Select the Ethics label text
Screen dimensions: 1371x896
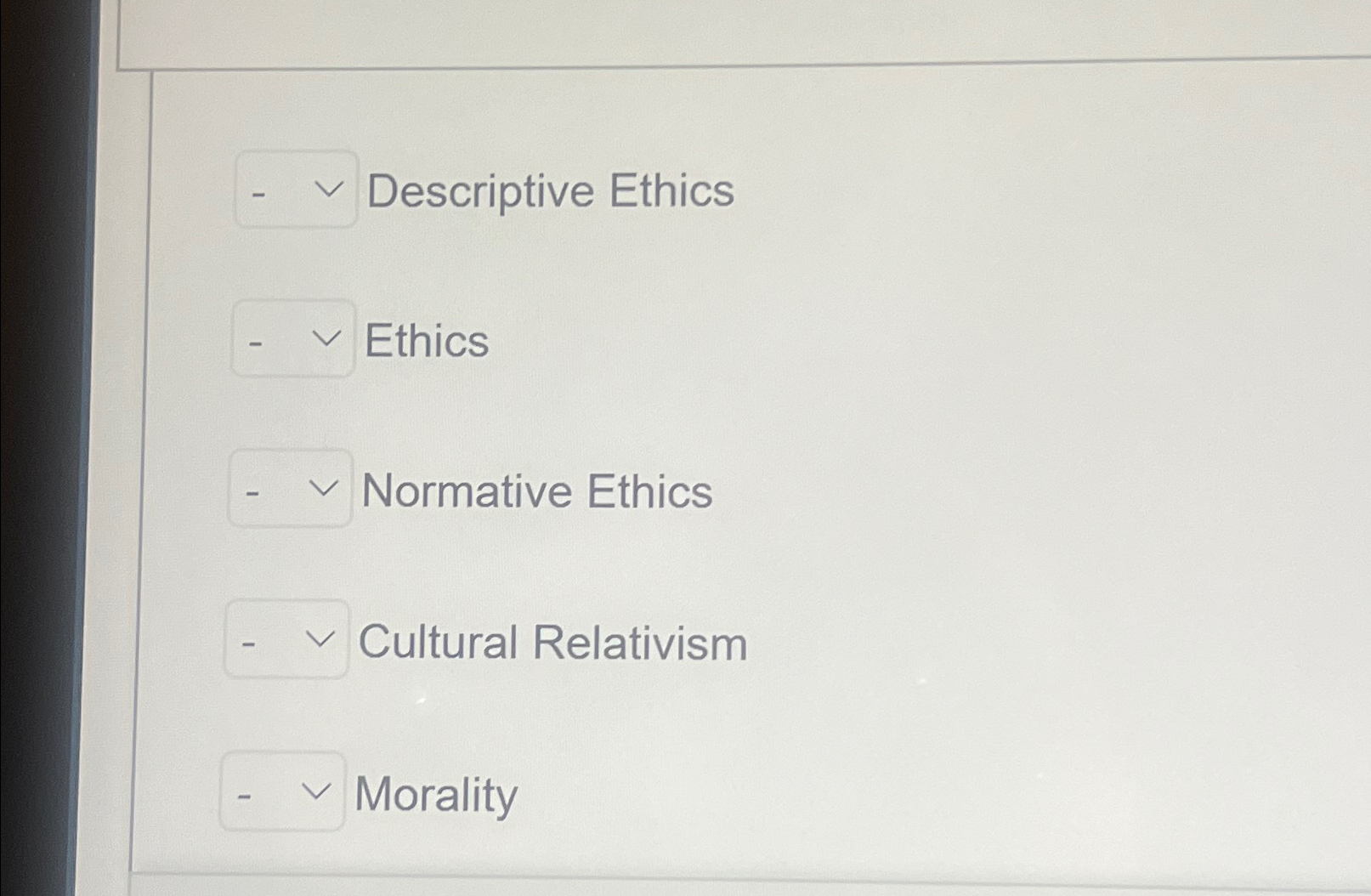426,341
